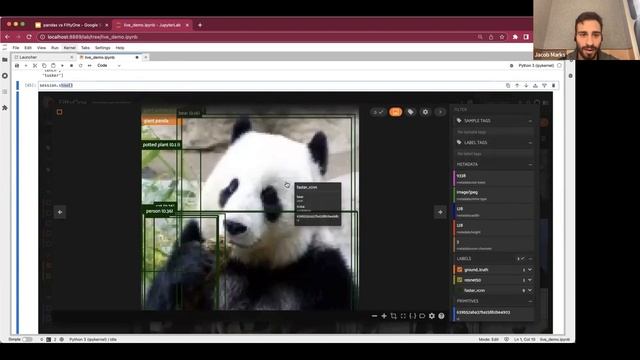Click potted plant detection label
The width and height of the screenshot is (640, 360).
point(161,145)
